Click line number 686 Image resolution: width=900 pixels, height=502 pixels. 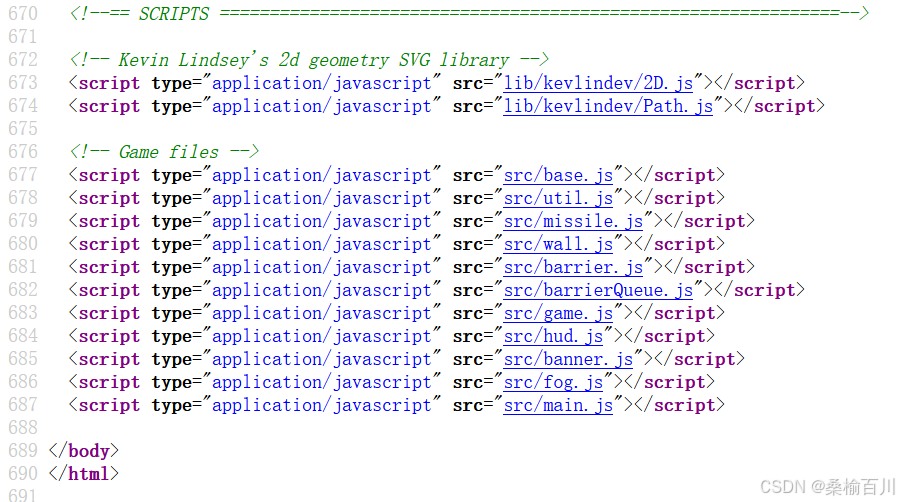tap(23, 382)
